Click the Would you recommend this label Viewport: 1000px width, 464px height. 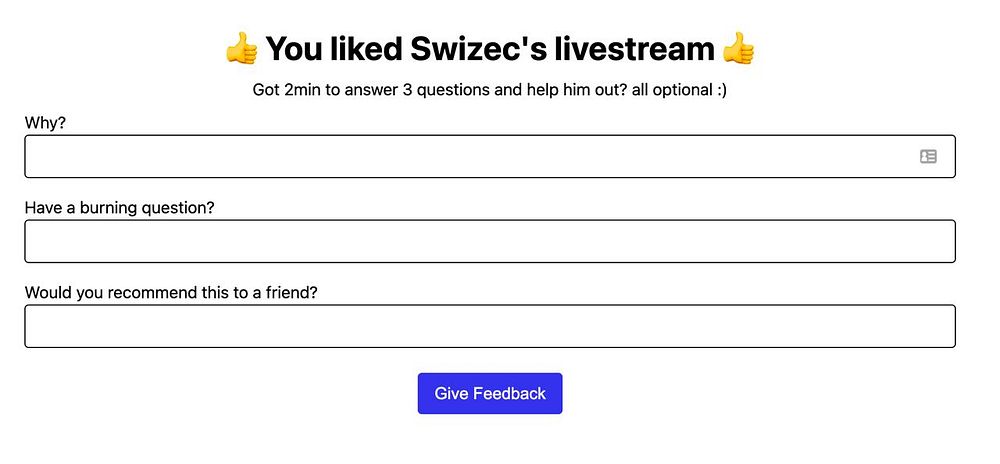(177, 292)
